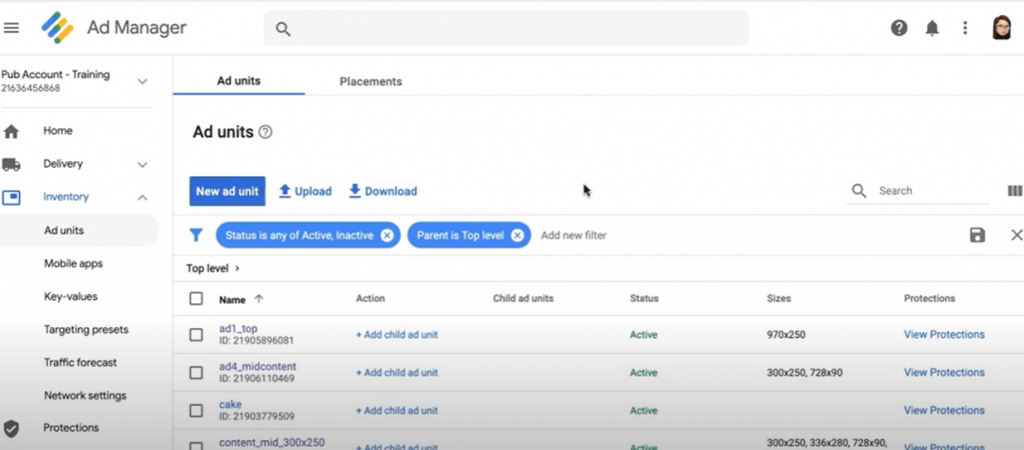Viewport: 1024px width, 450px height.
Task: Add child ad unit to cake
Action: tap(396, 411)
